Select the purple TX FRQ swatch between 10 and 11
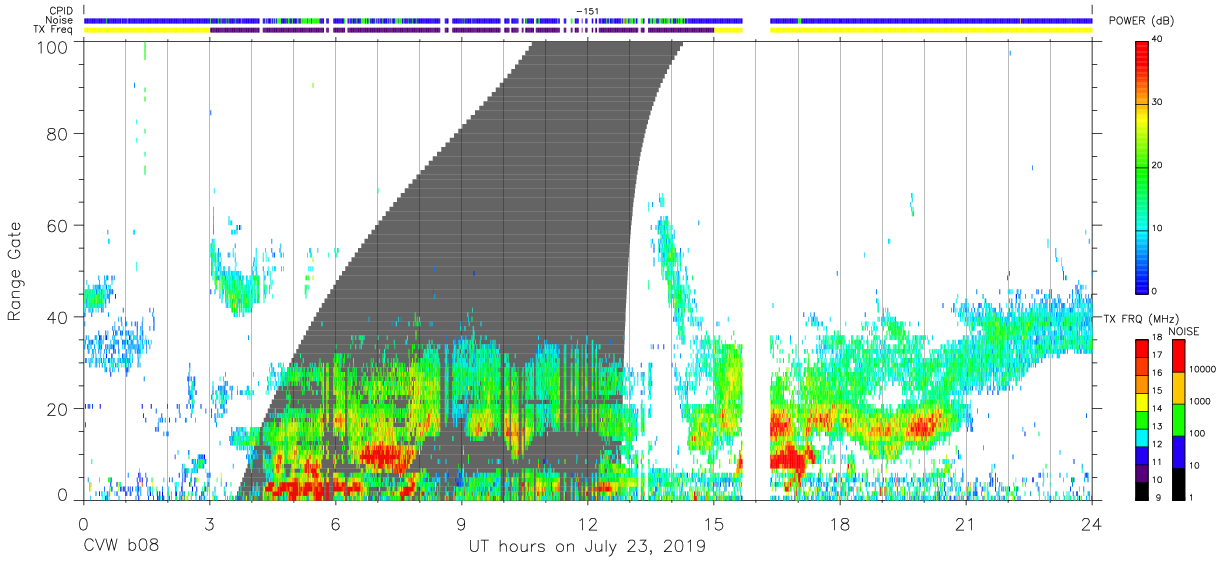The height and width of the screenshot is (567, 1228). [x=1142, y=473]
